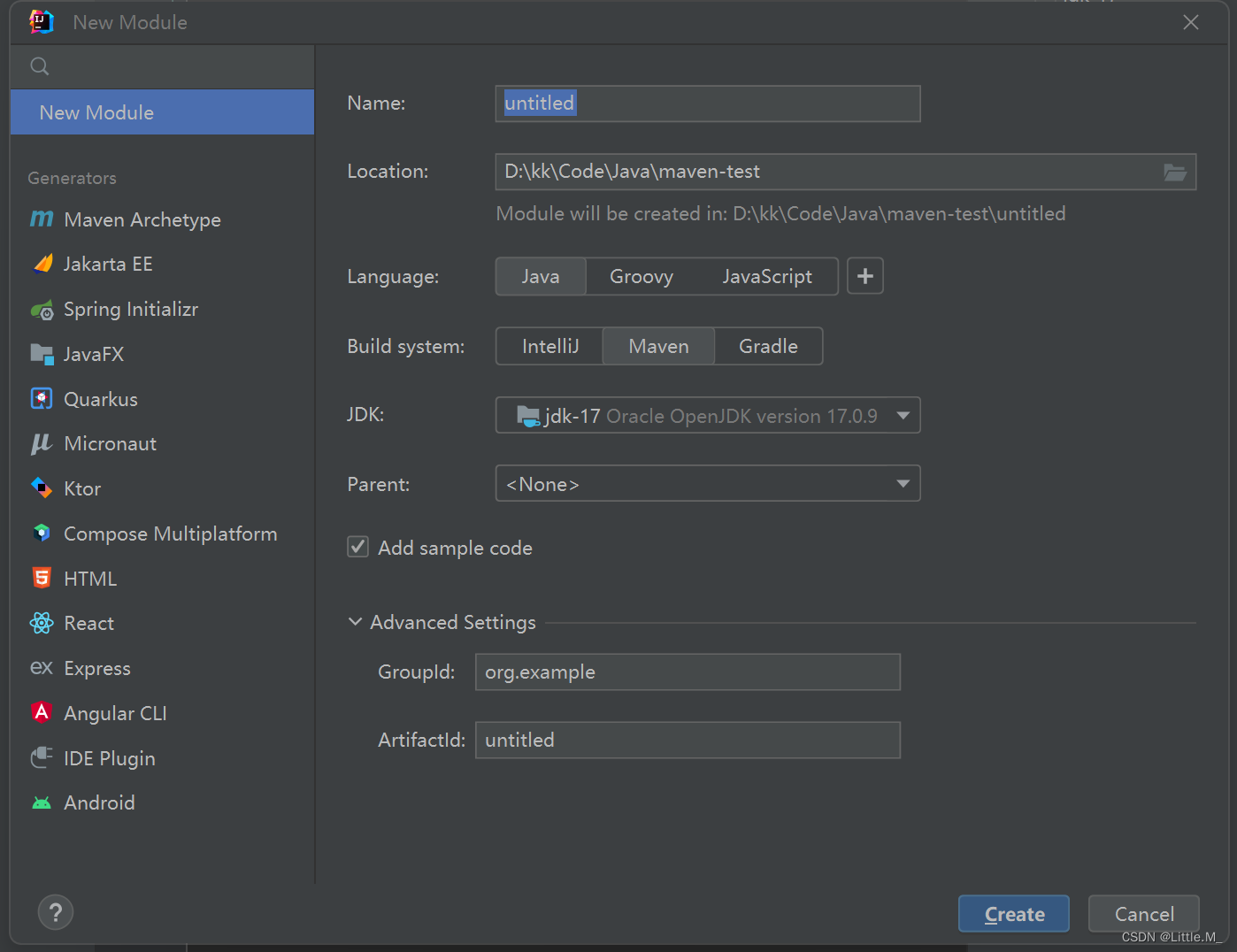Select Groovy as the language
This screenshot has width=1237, height=952.
click(642, 276)
